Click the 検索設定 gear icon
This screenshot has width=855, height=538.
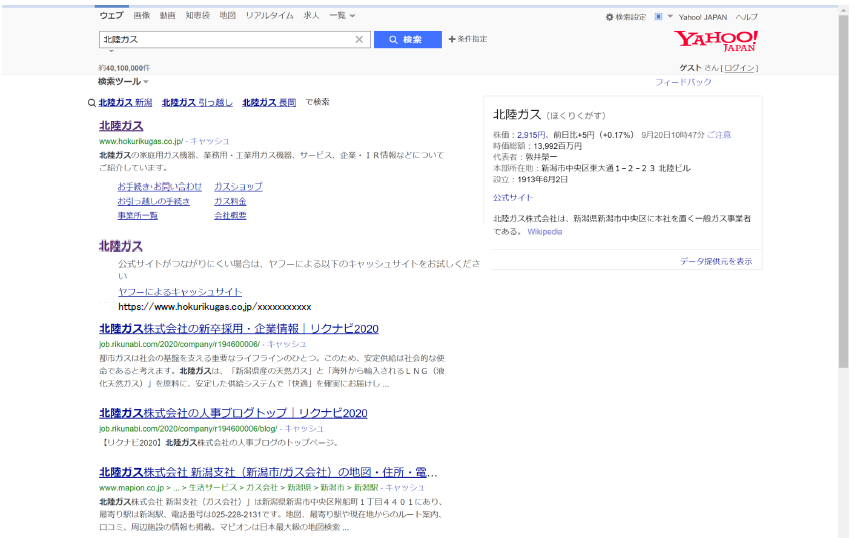610,17
